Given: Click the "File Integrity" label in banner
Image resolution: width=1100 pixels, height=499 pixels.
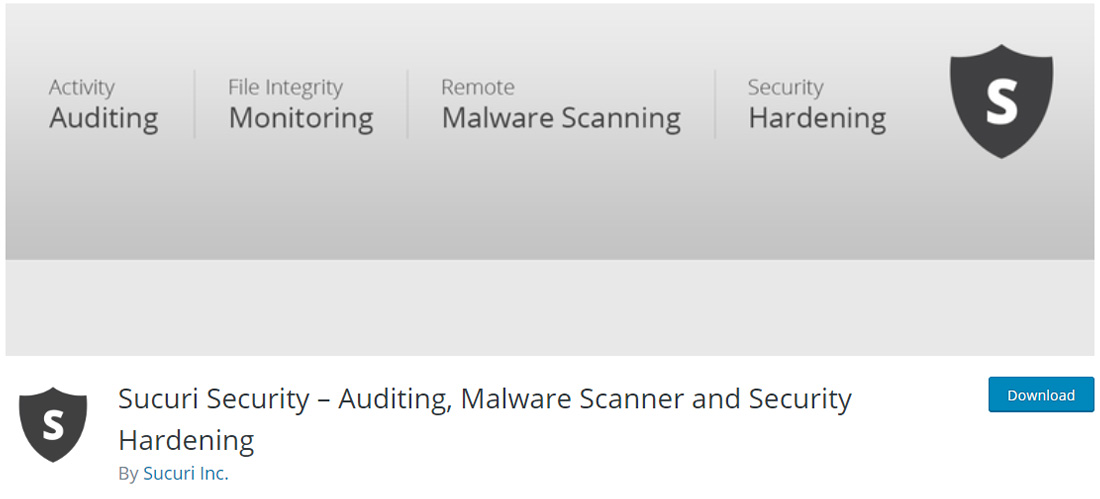Looking at the screenshot, I should 285,87.
